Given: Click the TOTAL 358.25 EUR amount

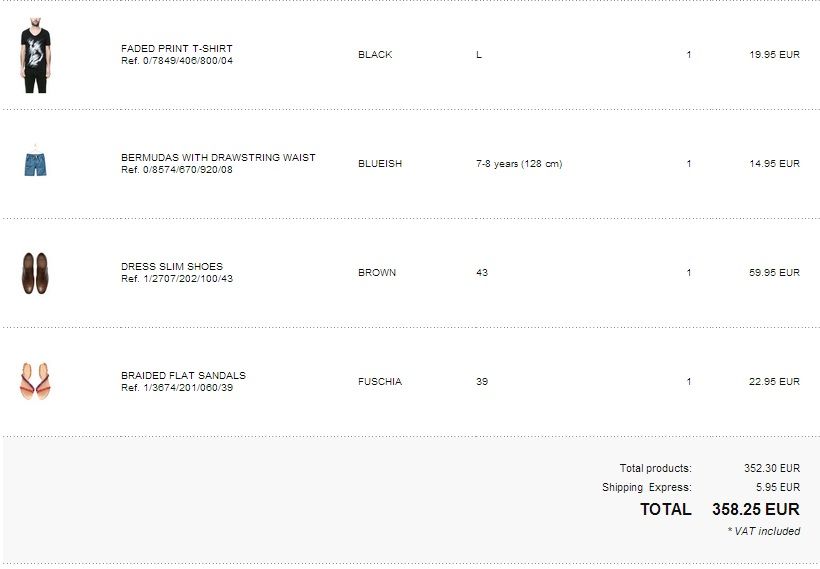Looking at the screenshot, I should tap(755, 509).
